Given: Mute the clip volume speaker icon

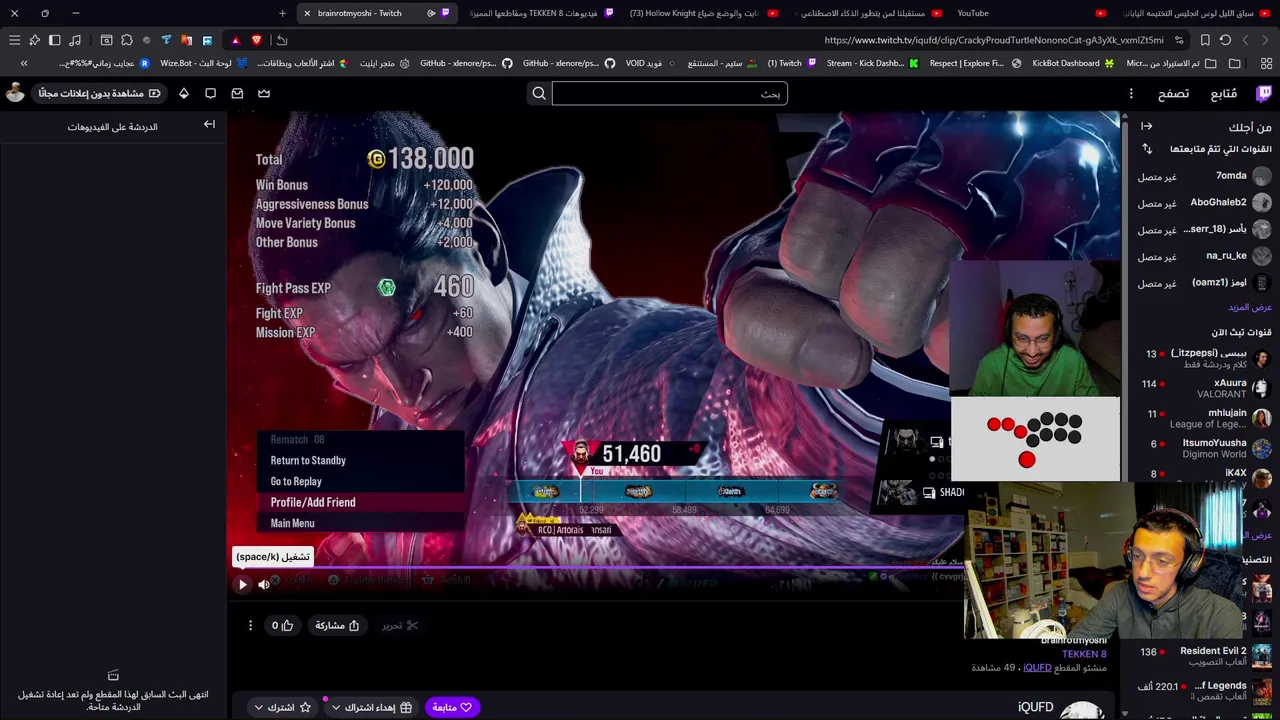Looking at the screenshot, I should [264, 584].
